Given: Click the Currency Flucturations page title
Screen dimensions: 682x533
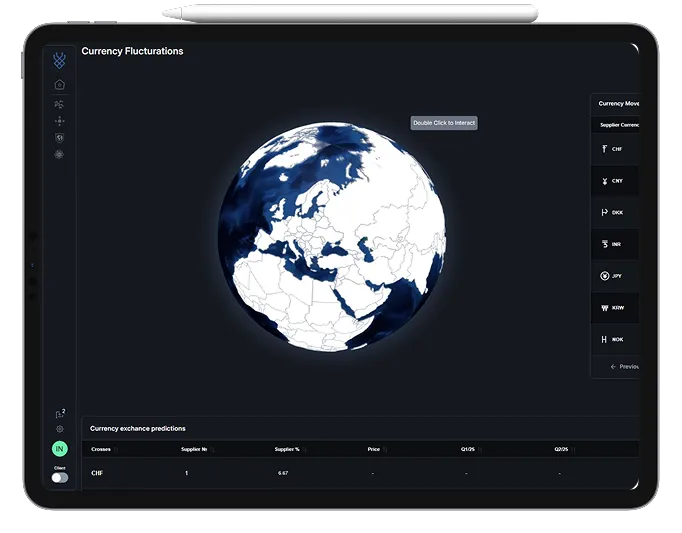Looking at the screenshot, I should (132, 51).
